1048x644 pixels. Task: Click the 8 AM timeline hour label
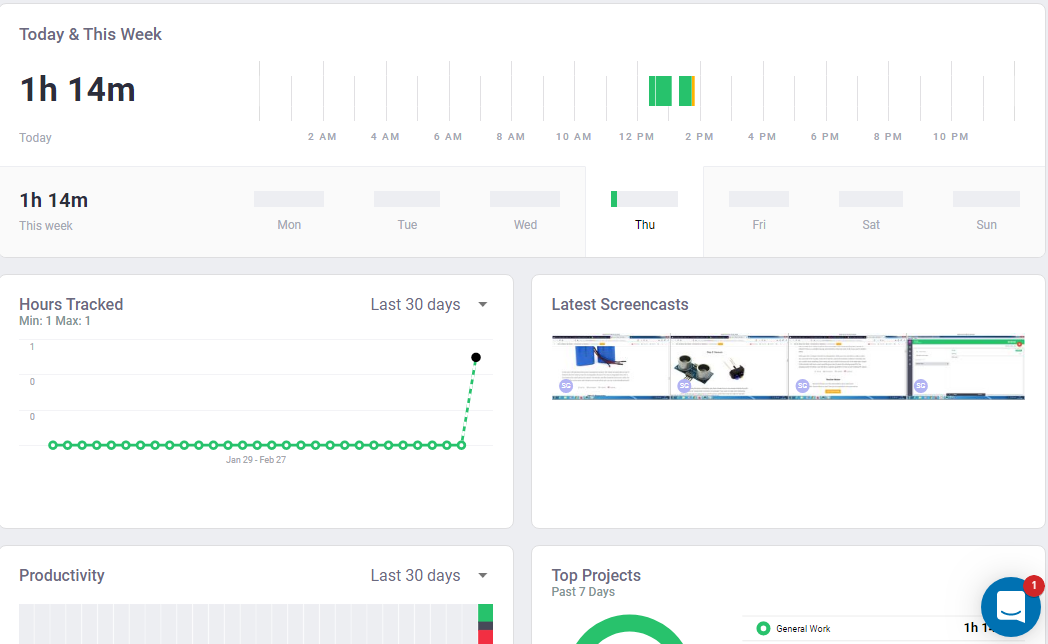[511, 136]
